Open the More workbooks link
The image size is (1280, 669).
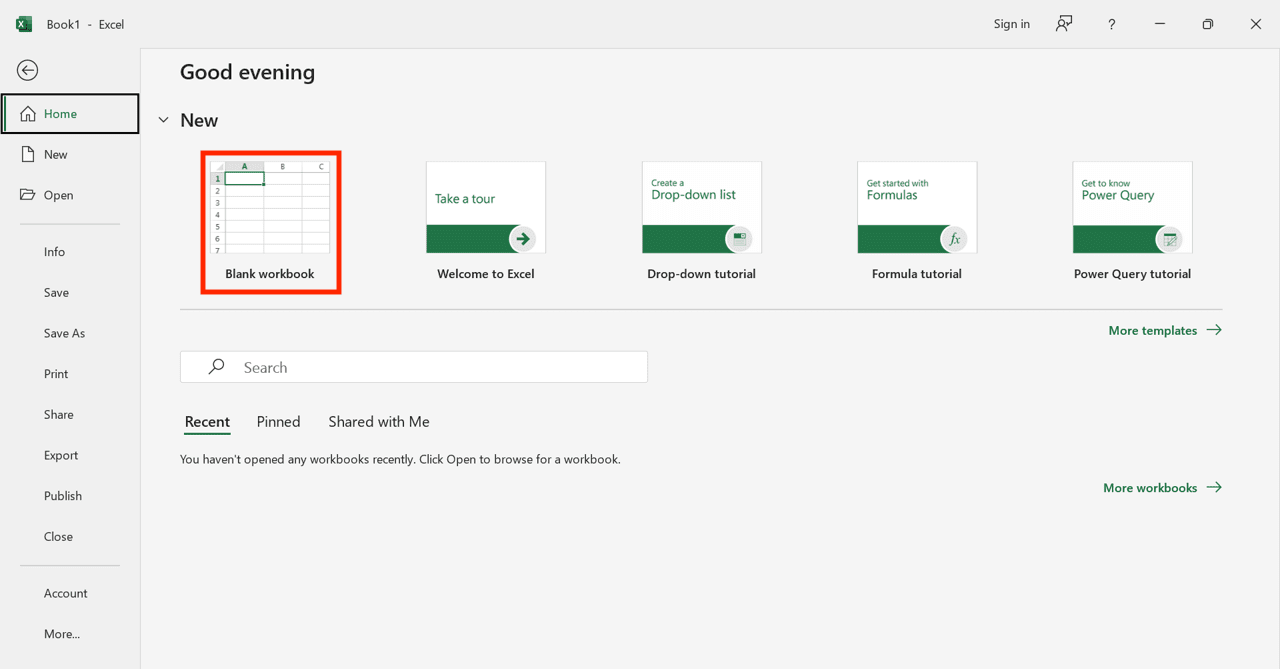[1161, 488]
